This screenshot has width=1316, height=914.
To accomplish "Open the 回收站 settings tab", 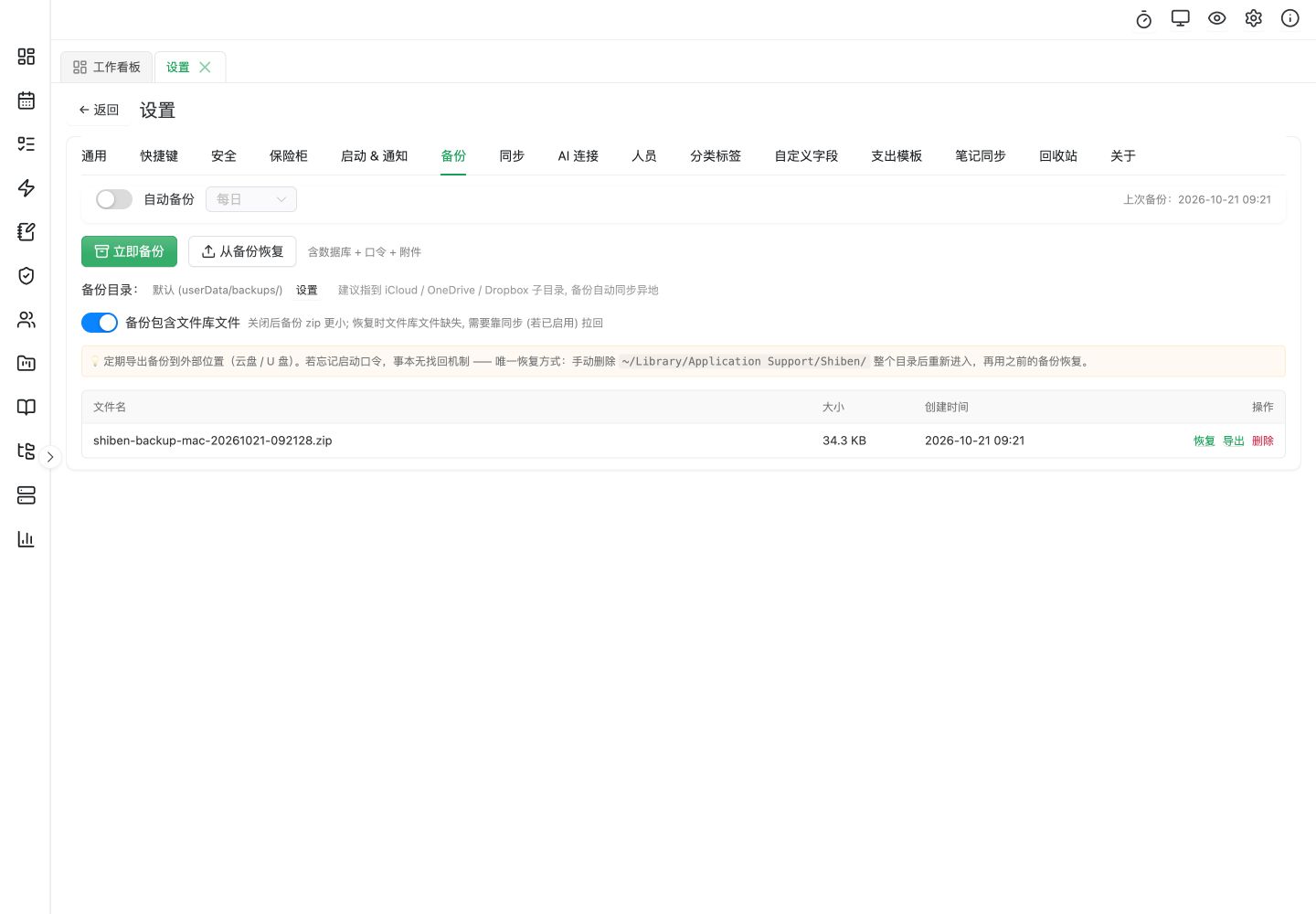I will (1058, 156).
